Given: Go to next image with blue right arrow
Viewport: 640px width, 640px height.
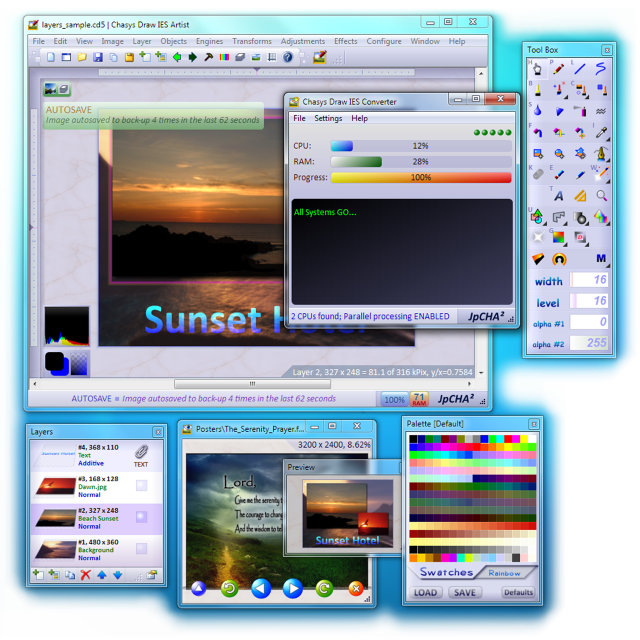Looking at the screenshot, I should tap(292, 589).
